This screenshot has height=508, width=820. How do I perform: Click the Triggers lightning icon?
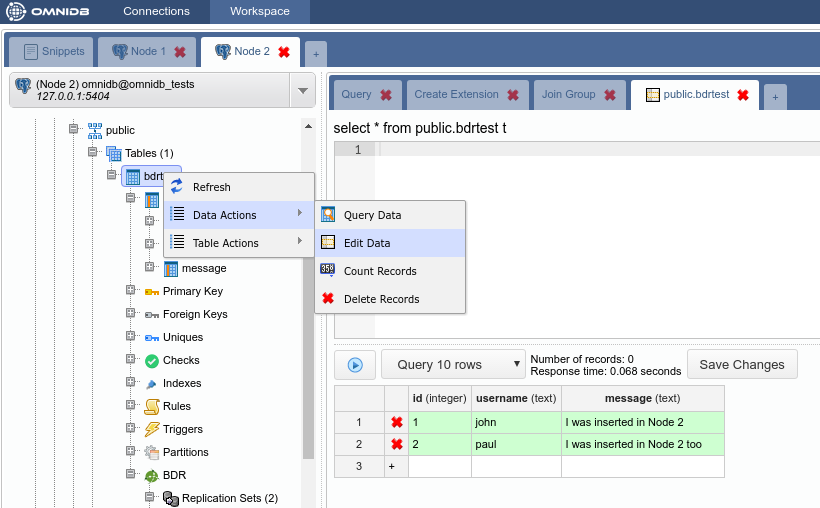pyautogui.click(x=151, y=429)
